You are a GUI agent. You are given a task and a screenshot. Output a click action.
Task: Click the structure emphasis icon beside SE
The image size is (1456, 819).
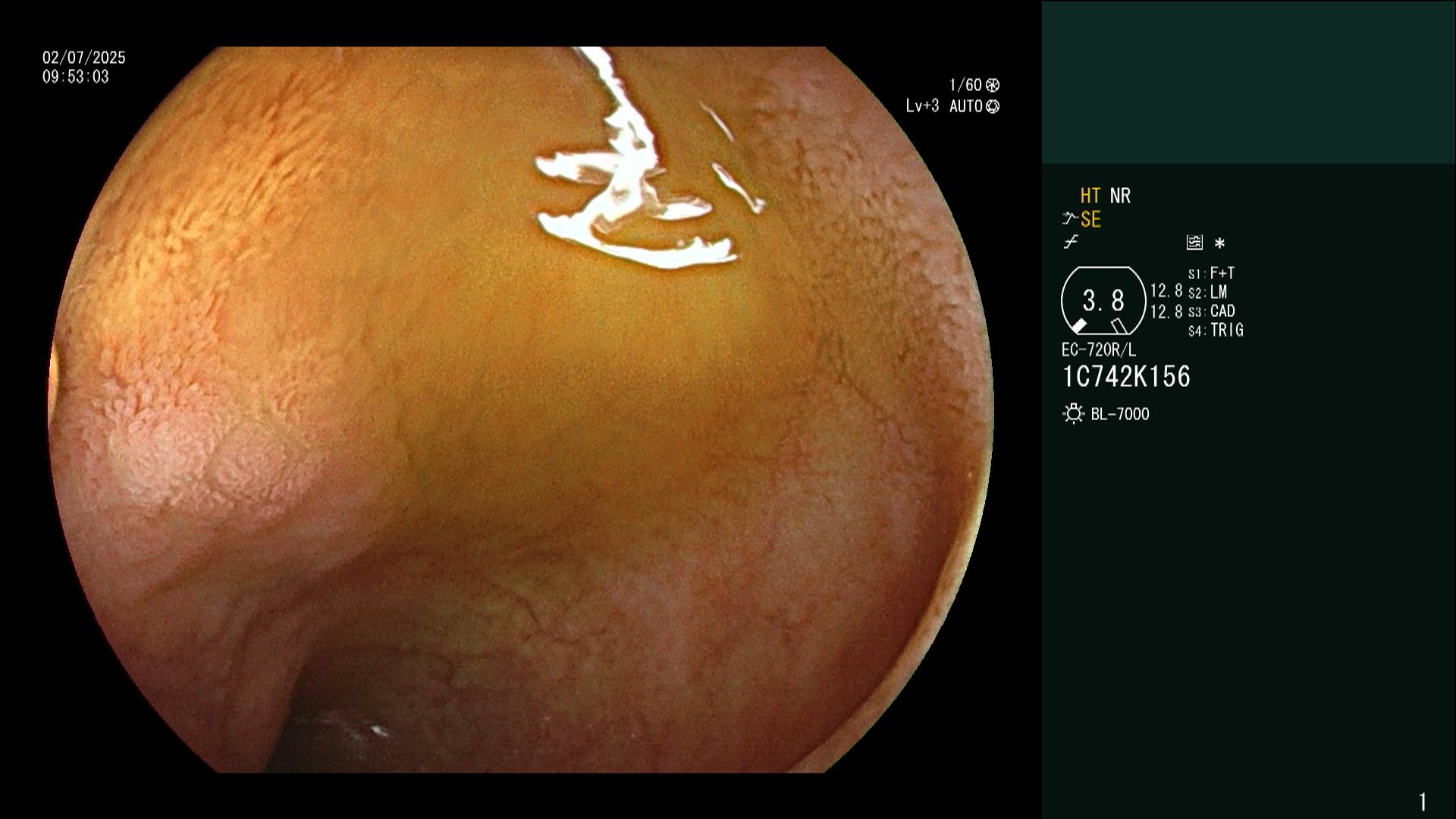[1070, 219]
